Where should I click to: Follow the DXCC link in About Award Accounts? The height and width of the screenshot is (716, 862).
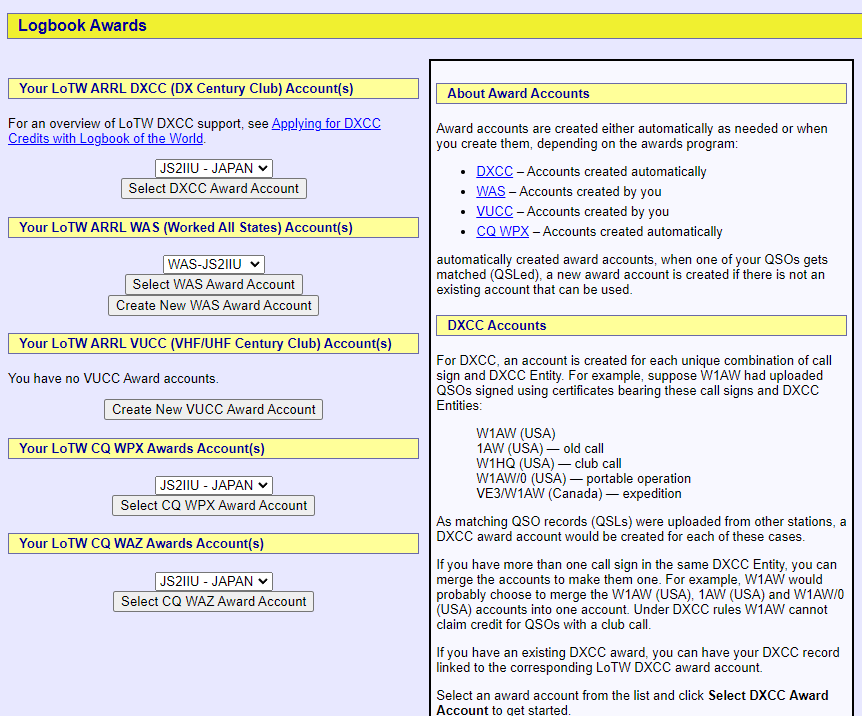coord(494,172)
